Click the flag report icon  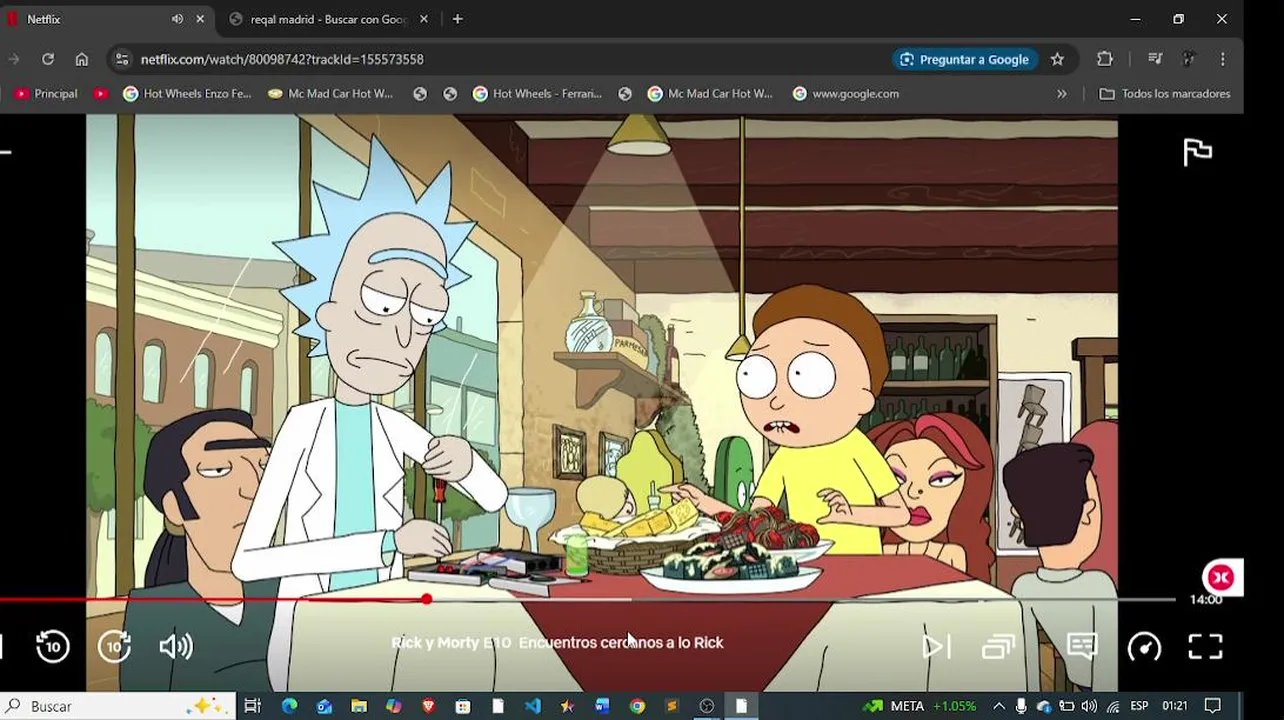click(x=1197, y=151)
